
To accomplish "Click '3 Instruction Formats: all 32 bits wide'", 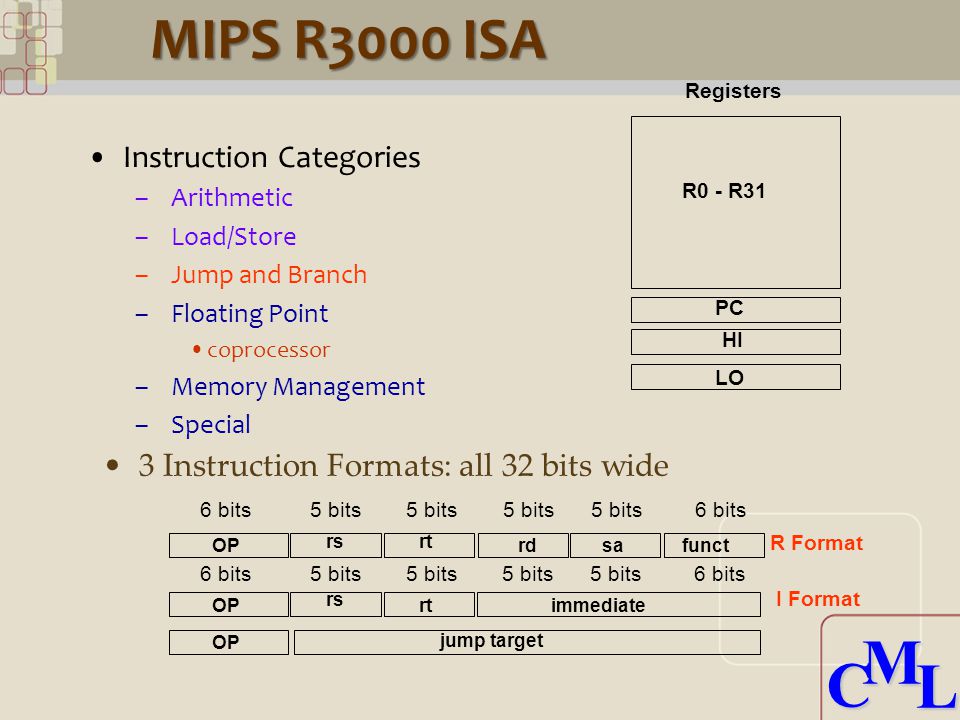I will (x=403, y=465).
